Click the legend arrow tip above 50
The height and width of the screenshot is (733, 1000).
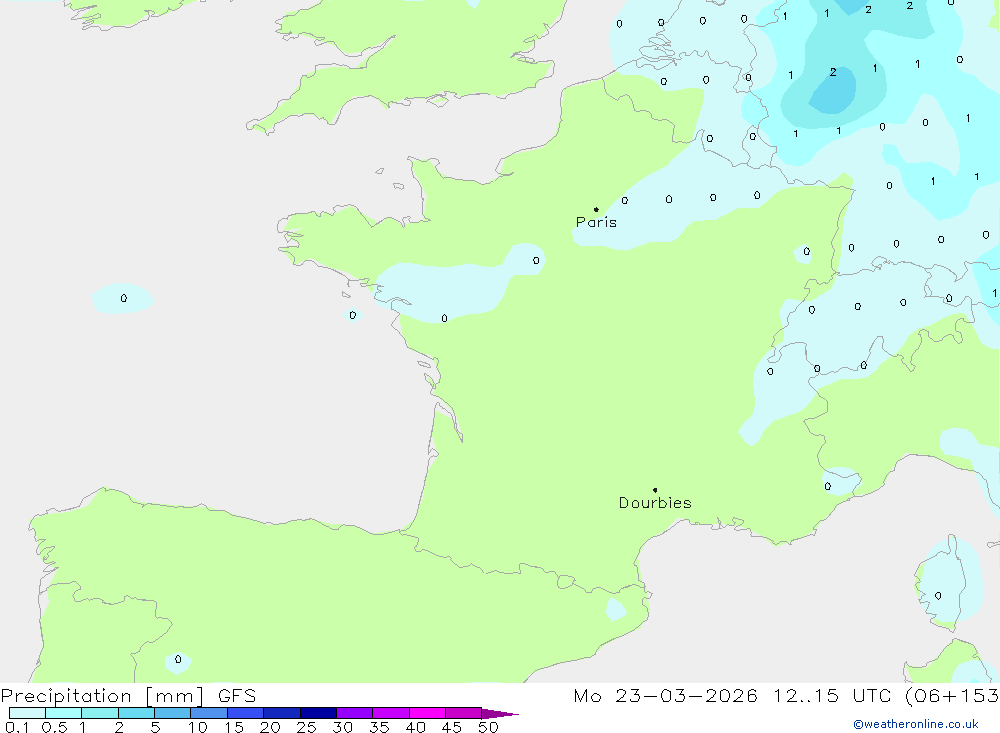pos(500,713)
